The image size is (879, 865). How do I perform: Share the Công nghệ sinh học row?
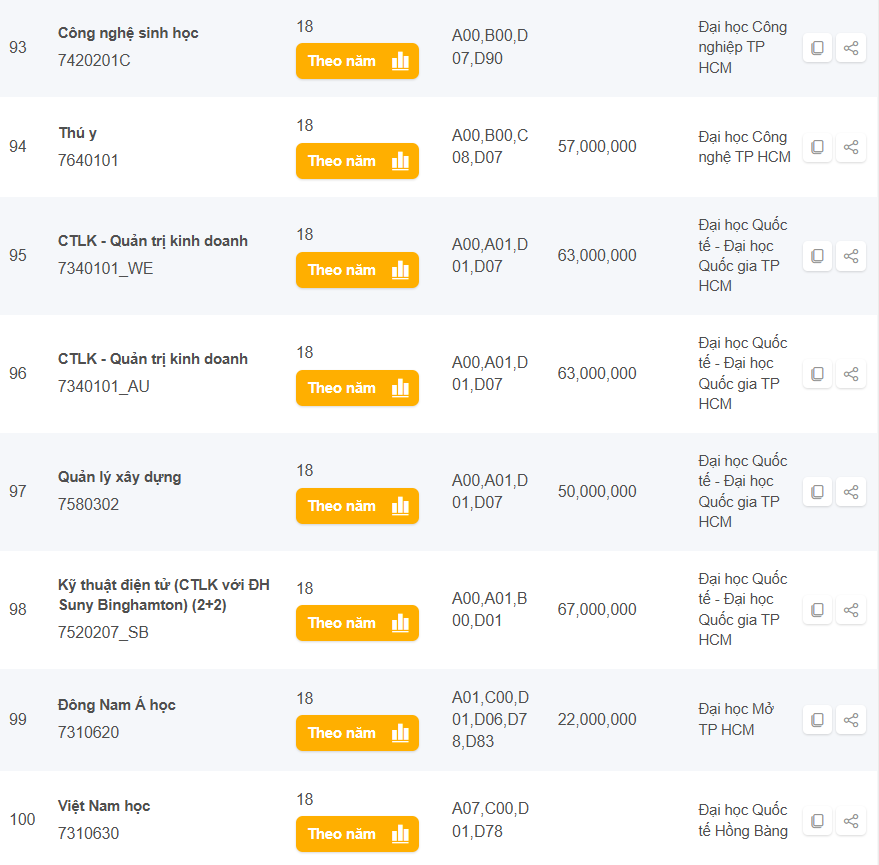[x=851, y=48]
